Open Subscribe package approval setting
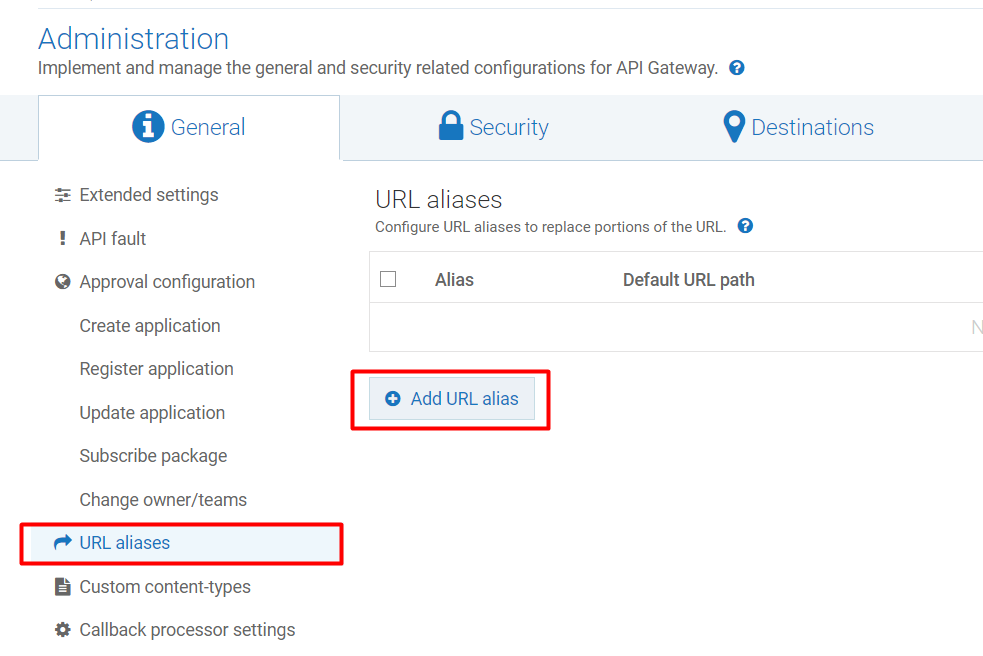The height and width of the screenshot is (656, 983). [x=153, y=456]
